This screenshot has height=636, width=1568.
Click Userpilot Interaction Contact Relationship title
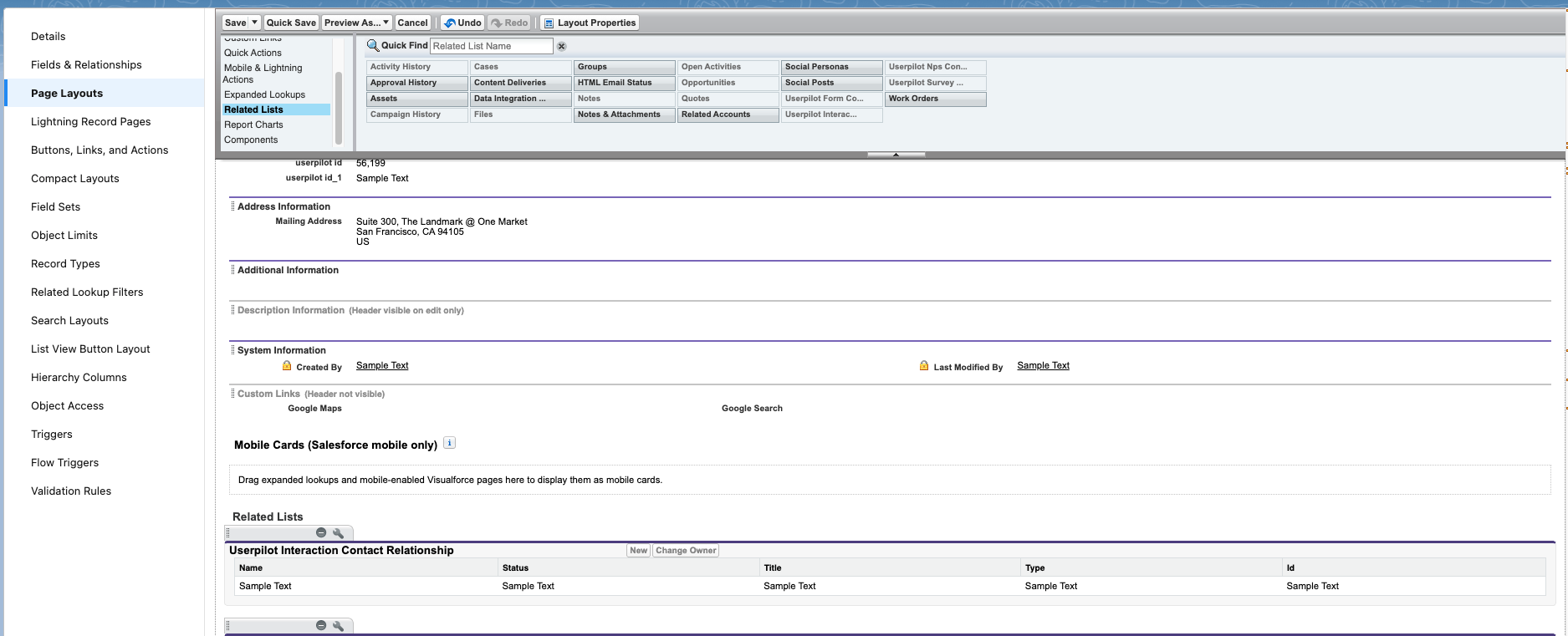341,550
